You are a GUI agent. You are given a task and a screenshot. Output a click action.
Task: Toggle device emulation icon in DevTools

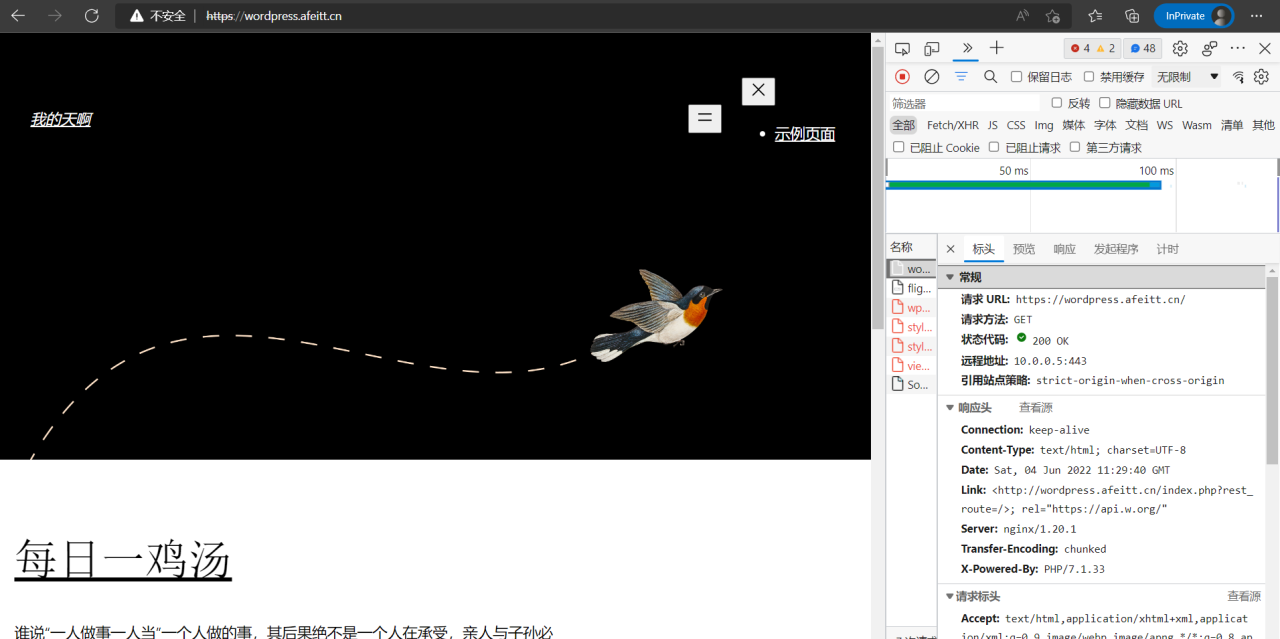[x=932, y=48]
